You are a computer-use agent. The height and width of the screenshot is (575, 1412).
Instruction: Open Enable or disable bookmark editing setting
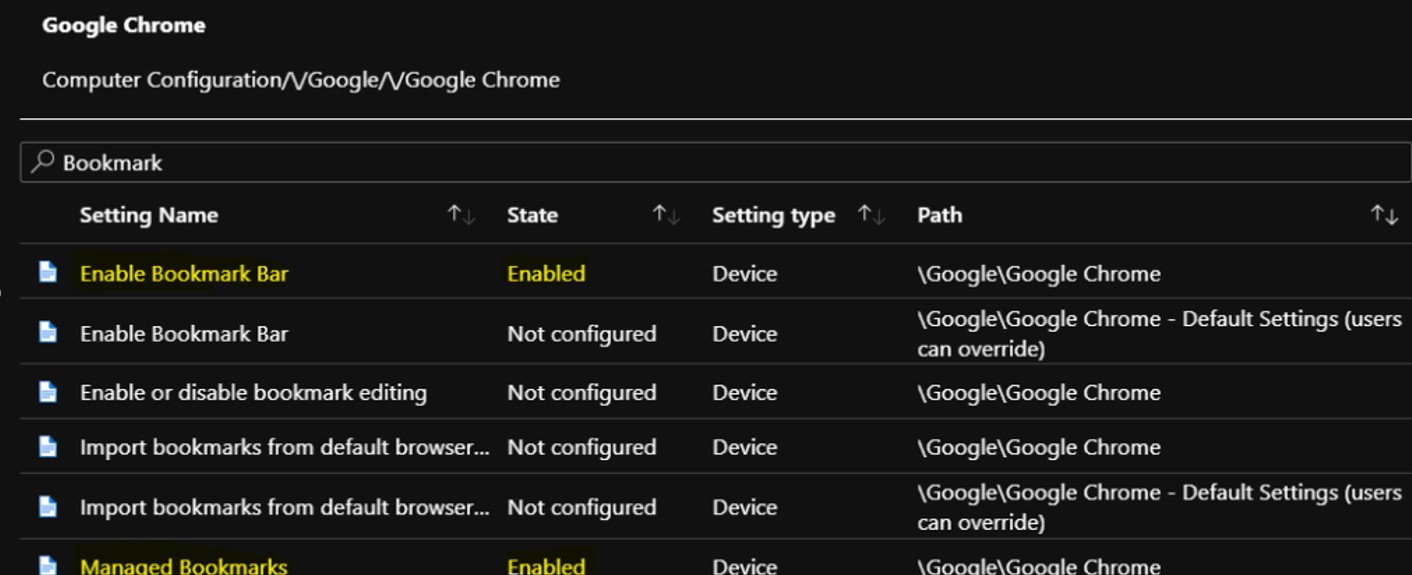coord(253,393)
